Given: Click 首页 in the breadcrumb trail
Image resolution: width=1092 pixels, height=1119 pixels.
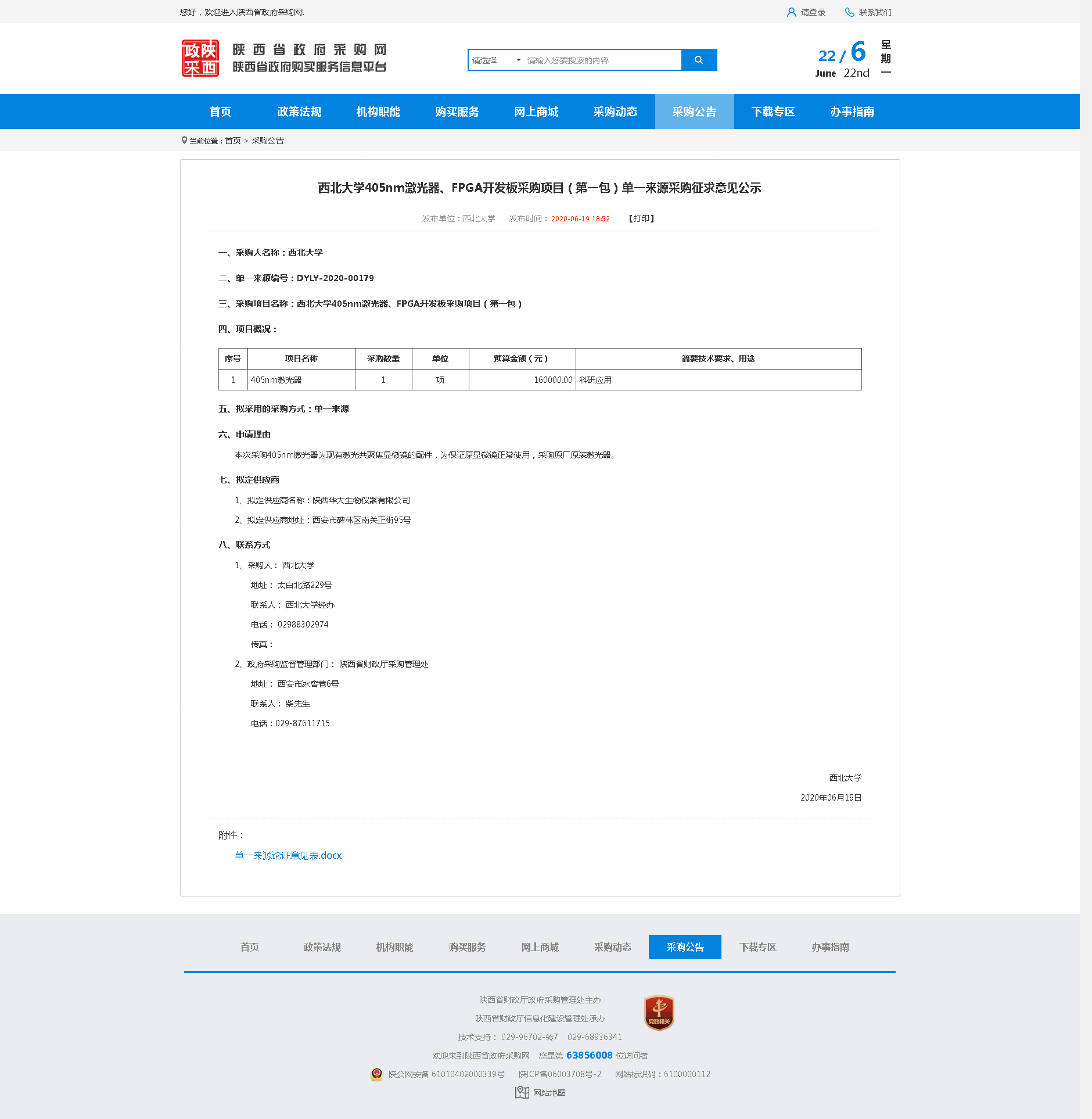Looking at the screenshot, I should (x=232, y=141).
